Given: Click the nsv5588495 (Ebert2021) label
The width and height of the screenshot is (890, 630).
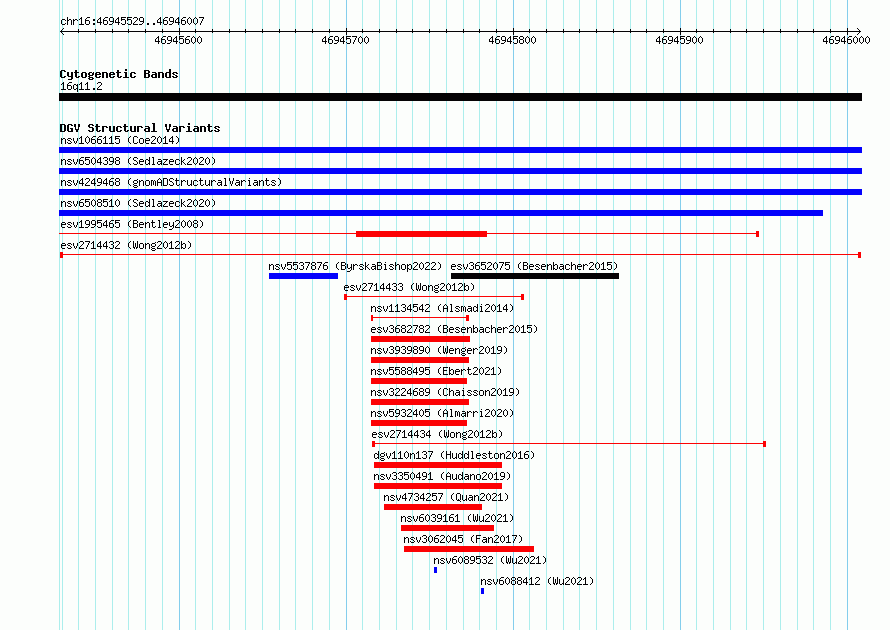Looking at the screenshot, I should (436, 371).
